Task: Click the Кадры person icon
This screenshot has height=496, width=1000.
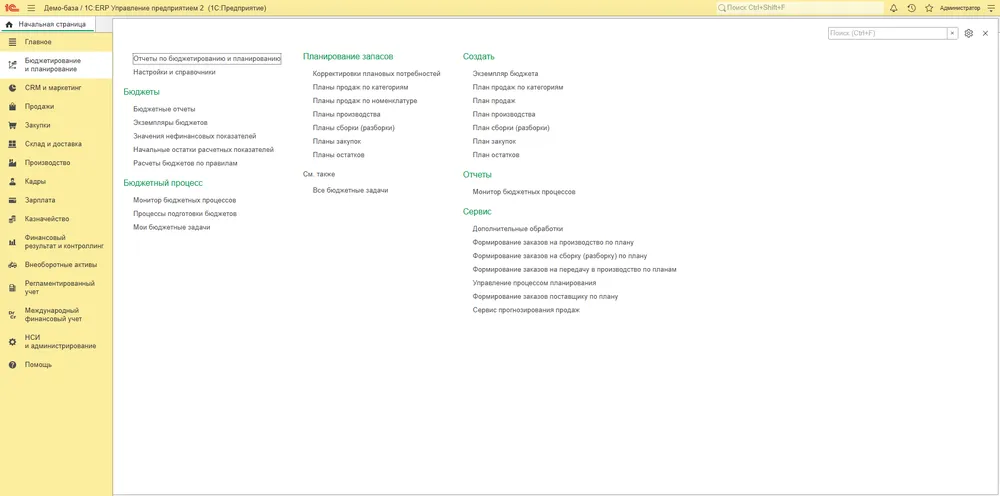Action: click(x=12, y=182)
